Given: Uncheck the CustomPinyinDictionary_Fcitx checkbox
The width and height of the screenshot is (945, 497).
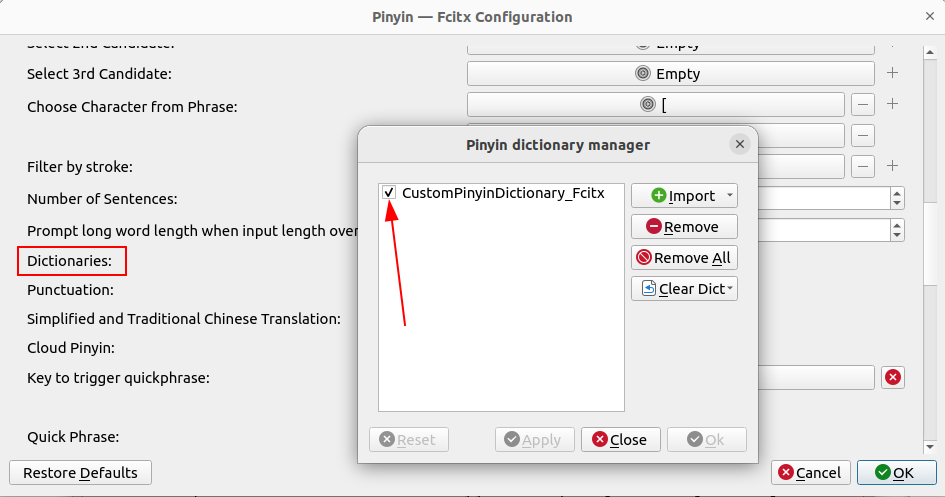Looking at the screenshot, I should 389,193.
